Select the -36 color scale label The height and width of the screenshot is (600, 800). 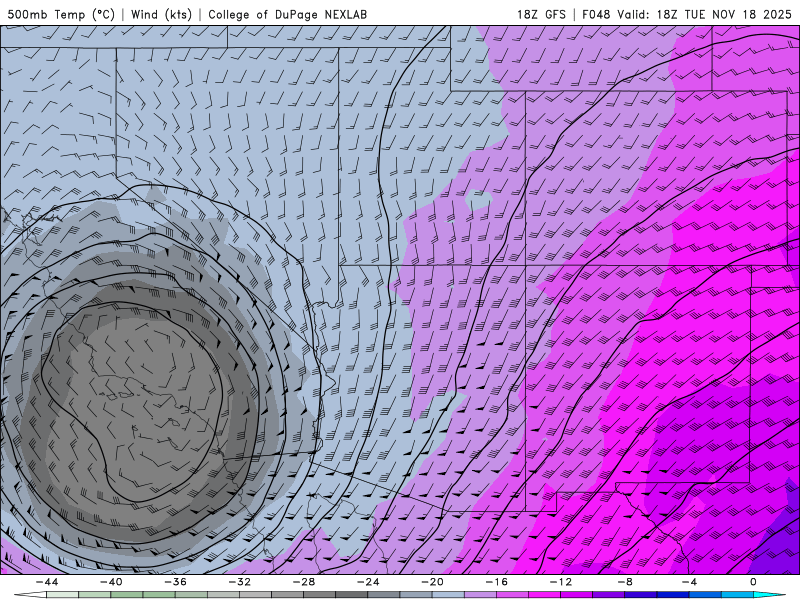pos(176,582)
